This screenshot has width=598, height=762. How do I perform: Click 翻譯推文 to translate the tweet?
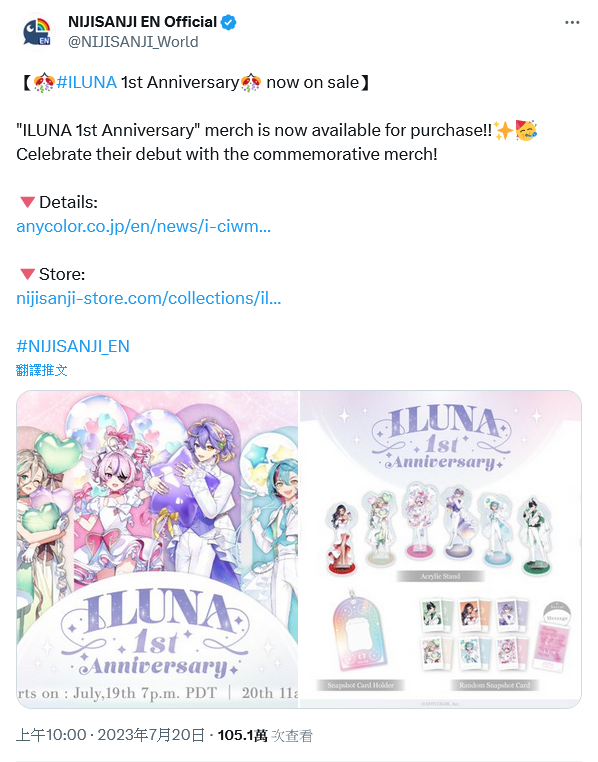[x=41, y=370]
